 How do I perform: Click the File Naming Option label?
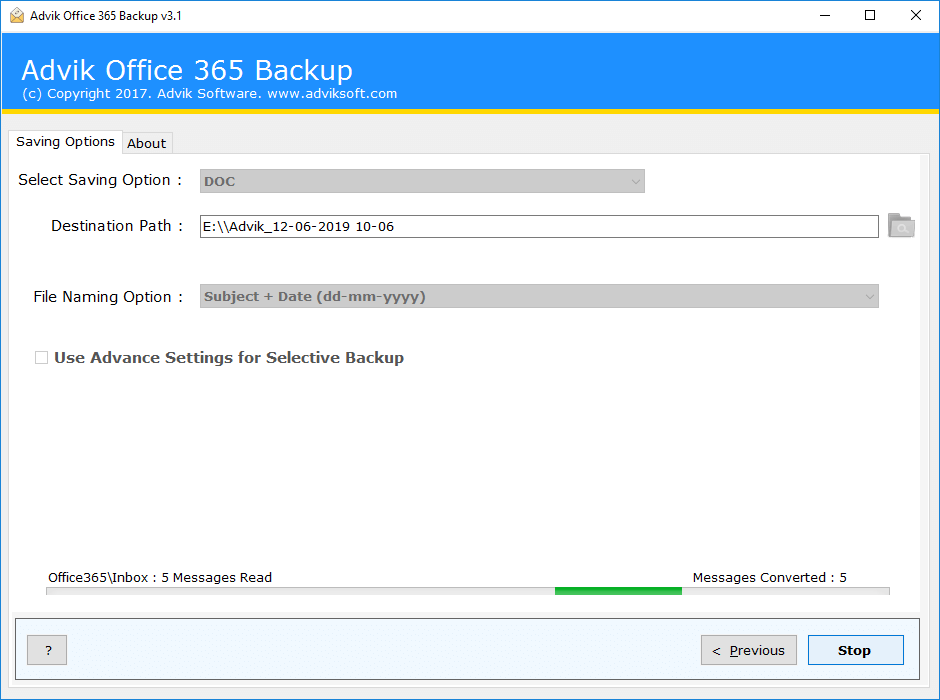(108, 297)
